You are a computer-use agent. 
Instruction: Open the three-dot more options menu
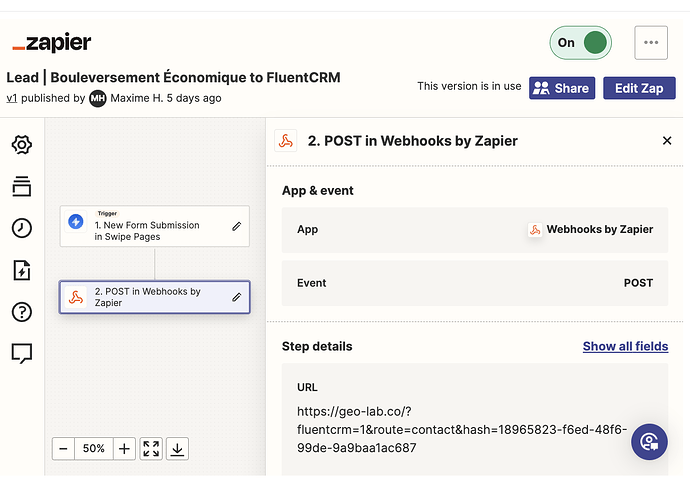coord(651,43)
